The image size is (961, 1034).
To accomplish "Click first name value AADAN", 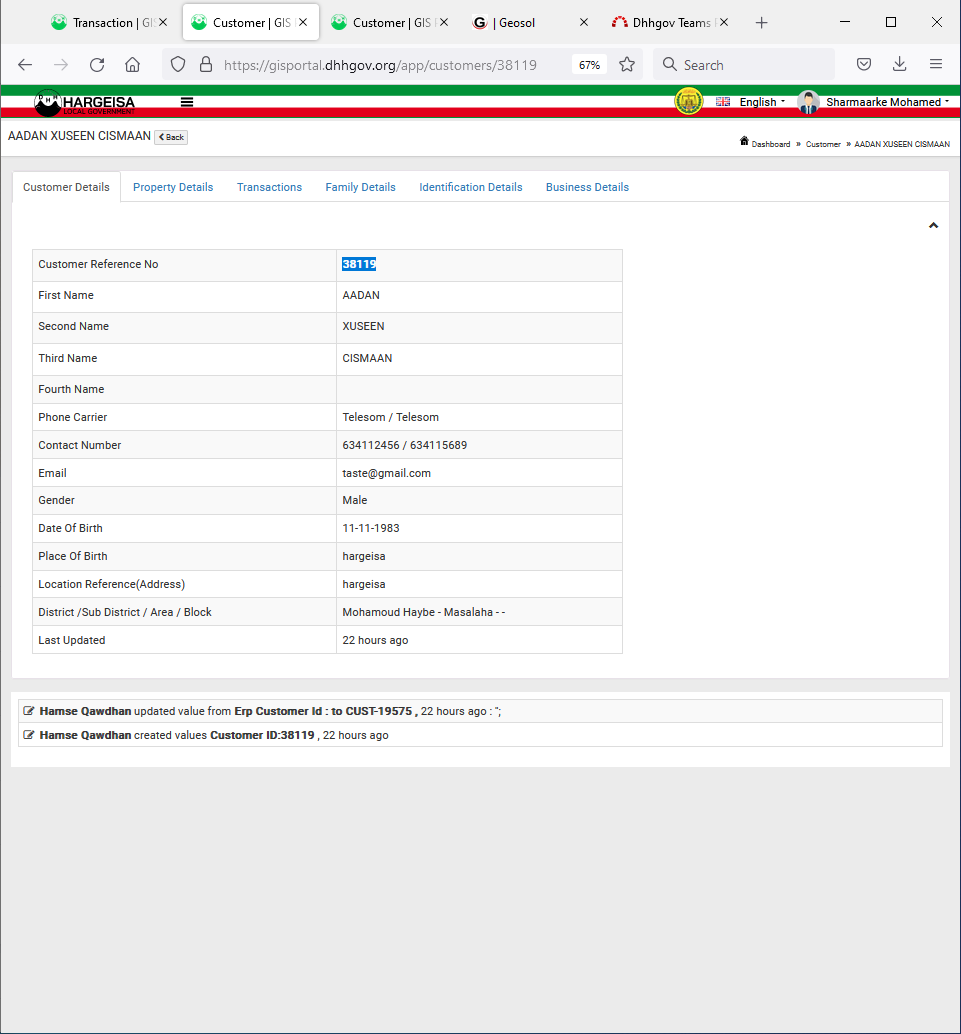I will click(361, 295).
